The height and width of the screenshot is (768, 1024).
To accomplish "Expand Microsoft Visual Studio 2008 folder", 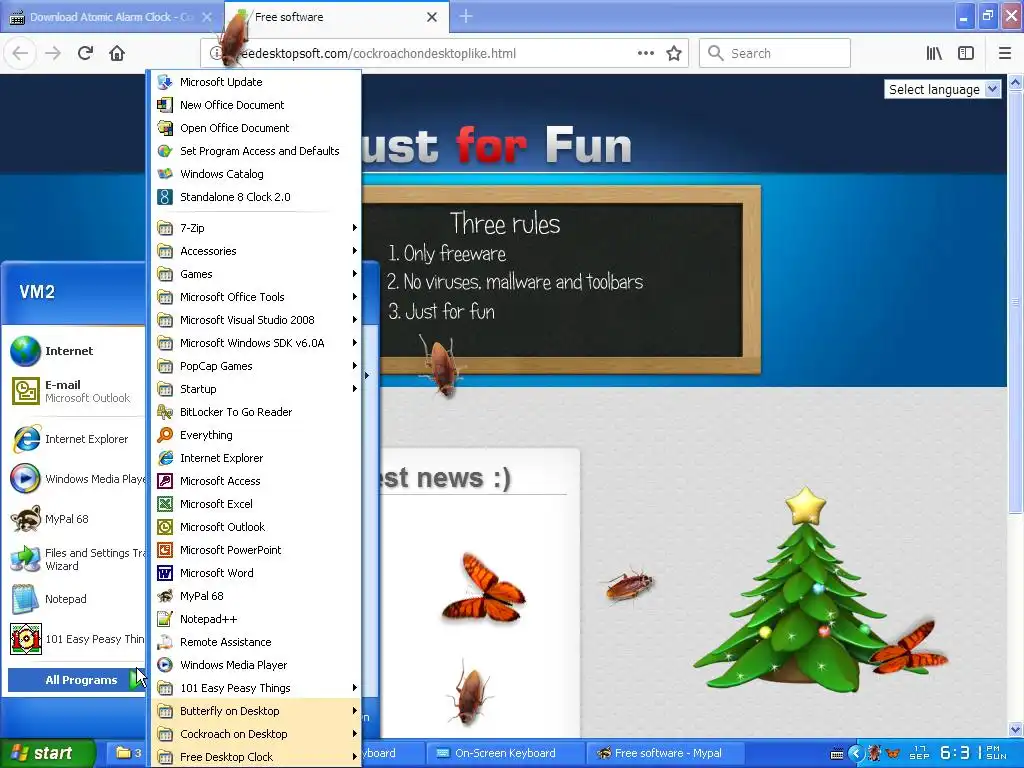I will point(255,320).
